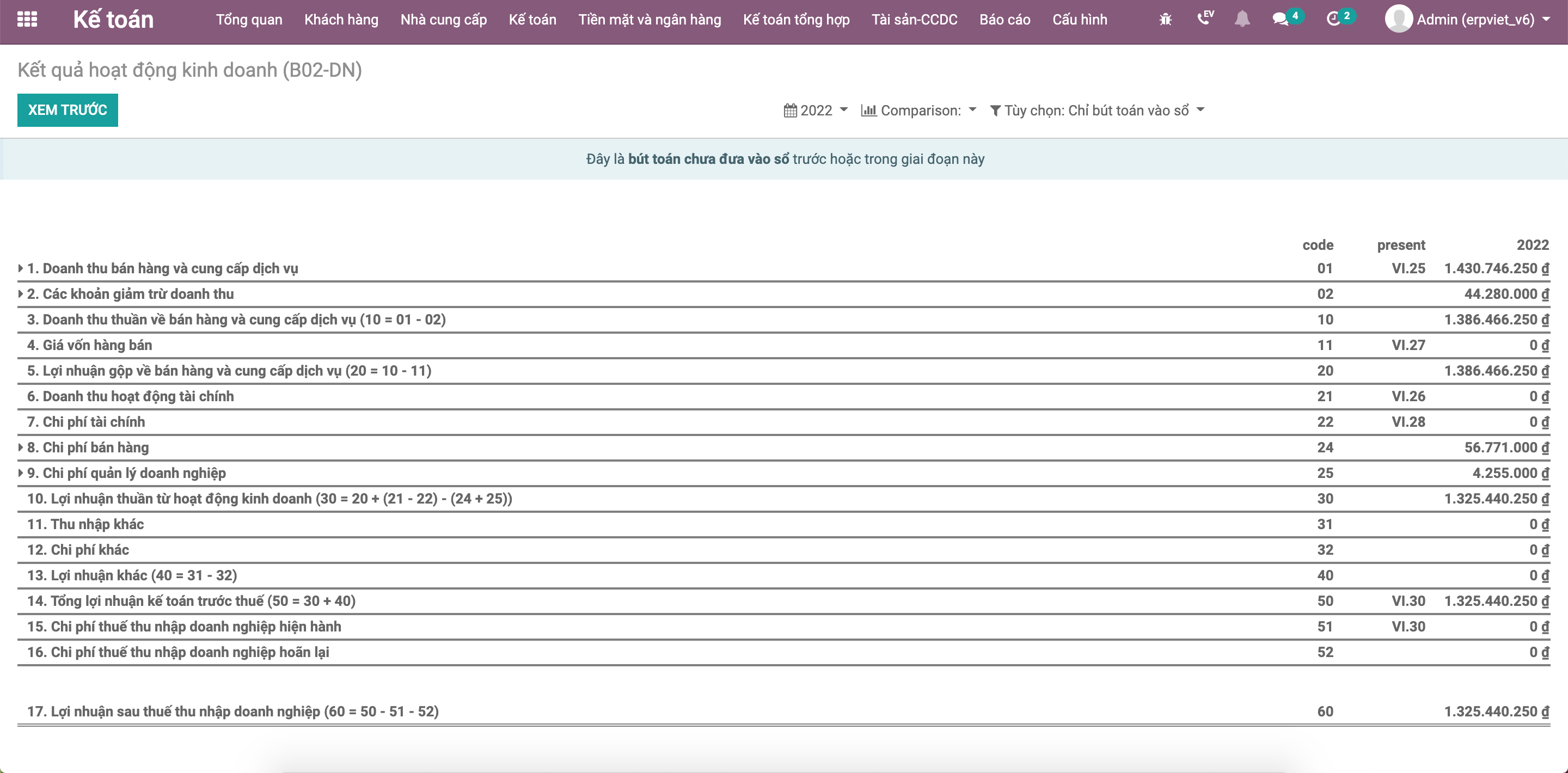
Task: Click the calendar icon beside 2022
Action: click(790, 111)
